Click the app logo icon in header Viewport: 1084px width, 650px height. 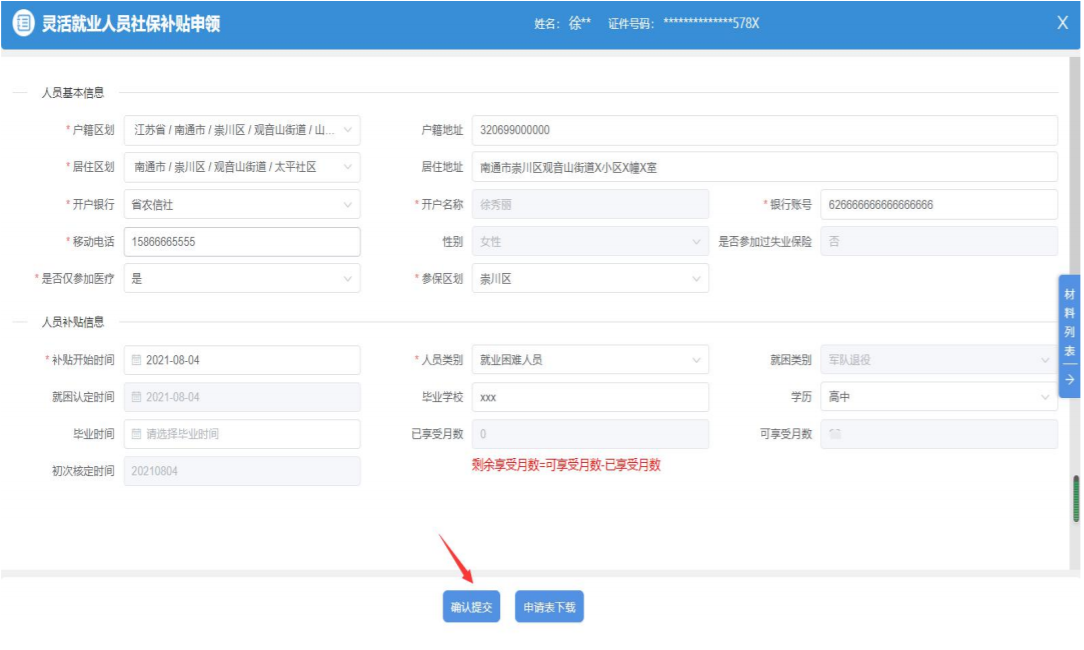point(24,23)
